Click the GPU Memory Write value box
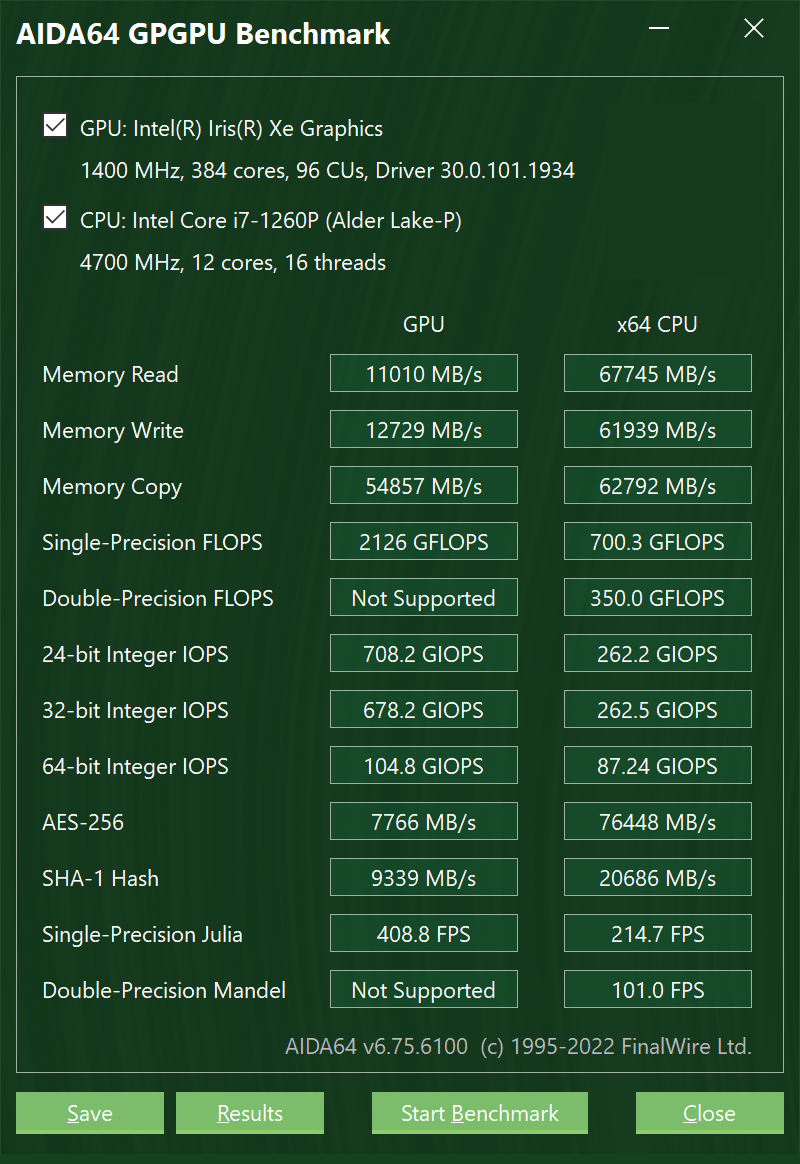800x1164 pixels. [x=424, y=430]
